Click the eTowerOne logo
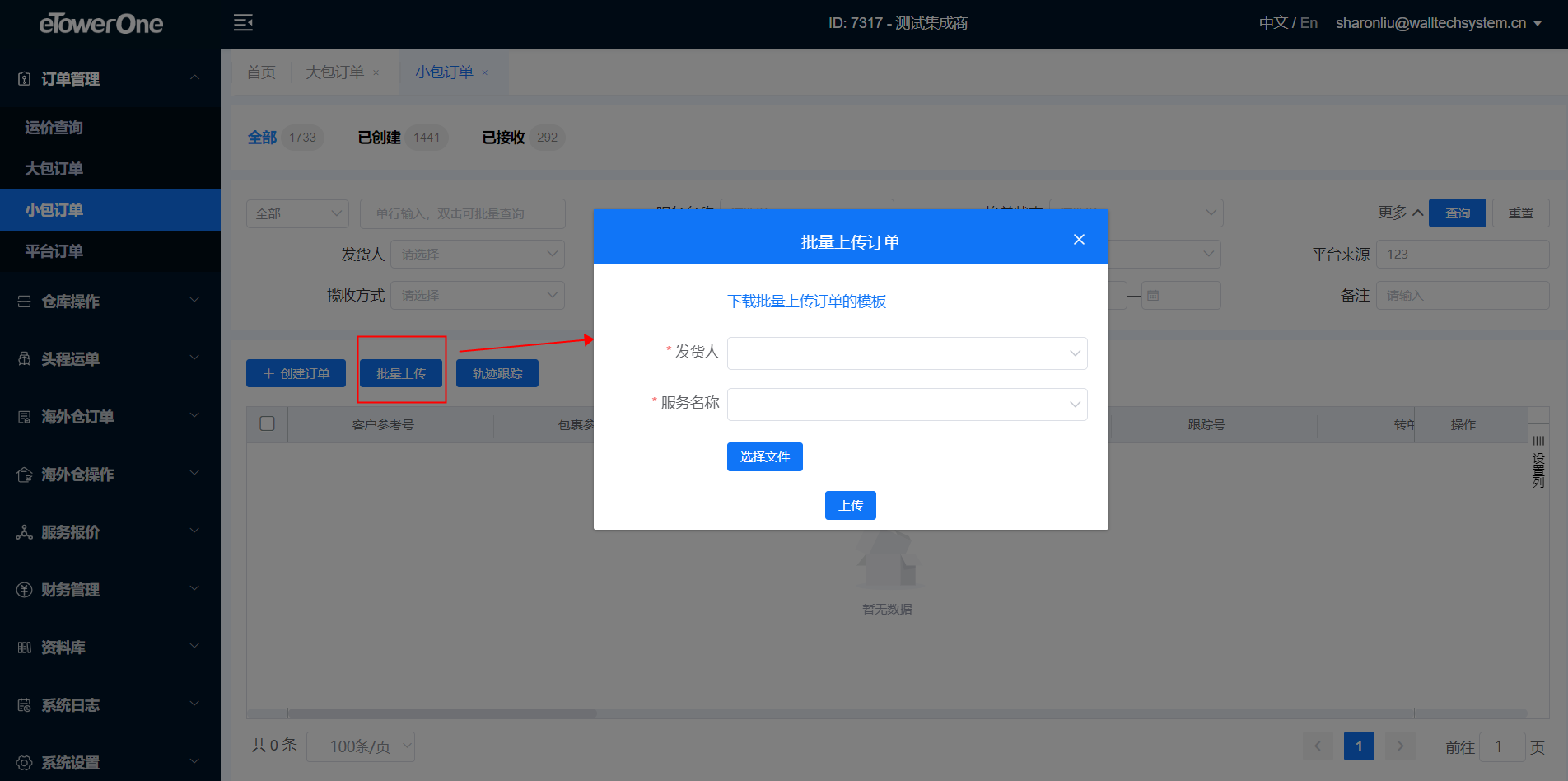The image size is (1568, 781). pos(100,24)
